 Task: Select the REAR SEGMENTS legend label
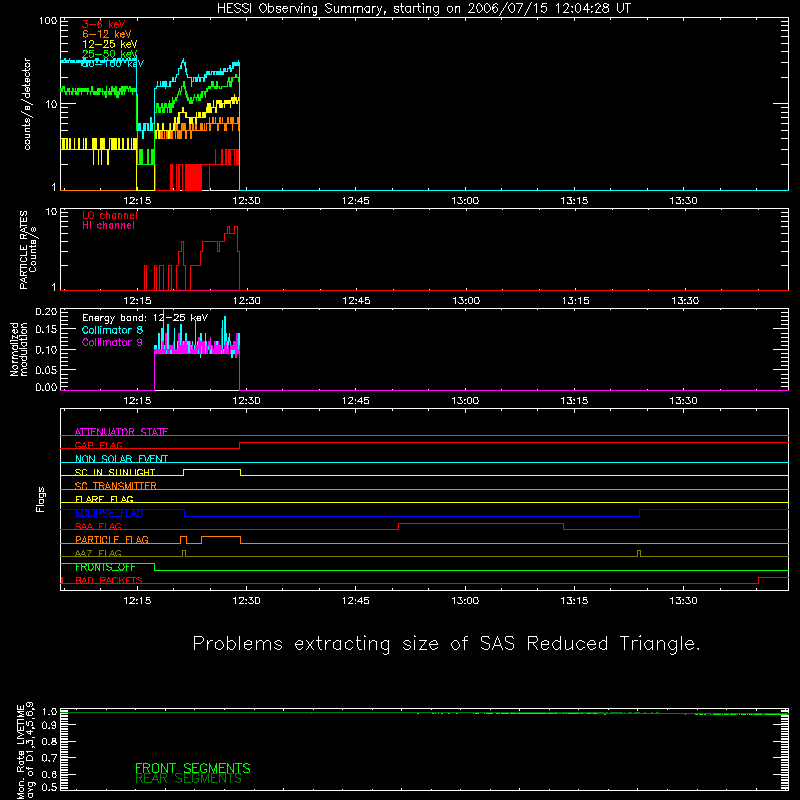[x=188, y=779]
